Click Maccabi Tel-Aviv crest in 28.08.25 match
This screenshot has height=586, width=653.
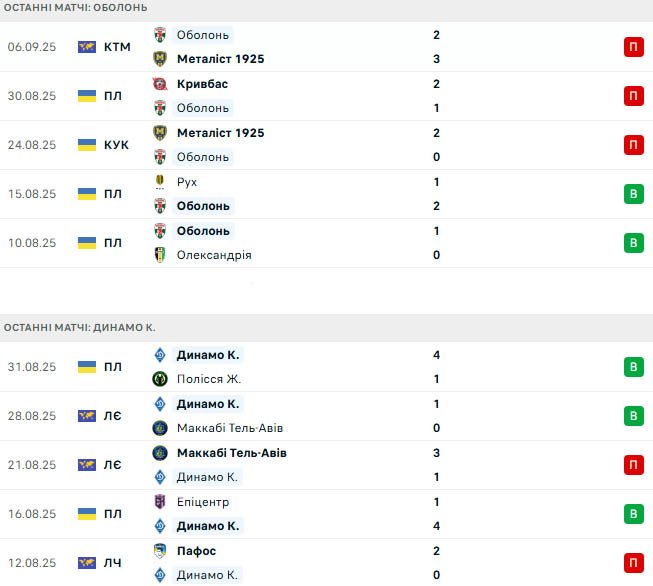160,428
